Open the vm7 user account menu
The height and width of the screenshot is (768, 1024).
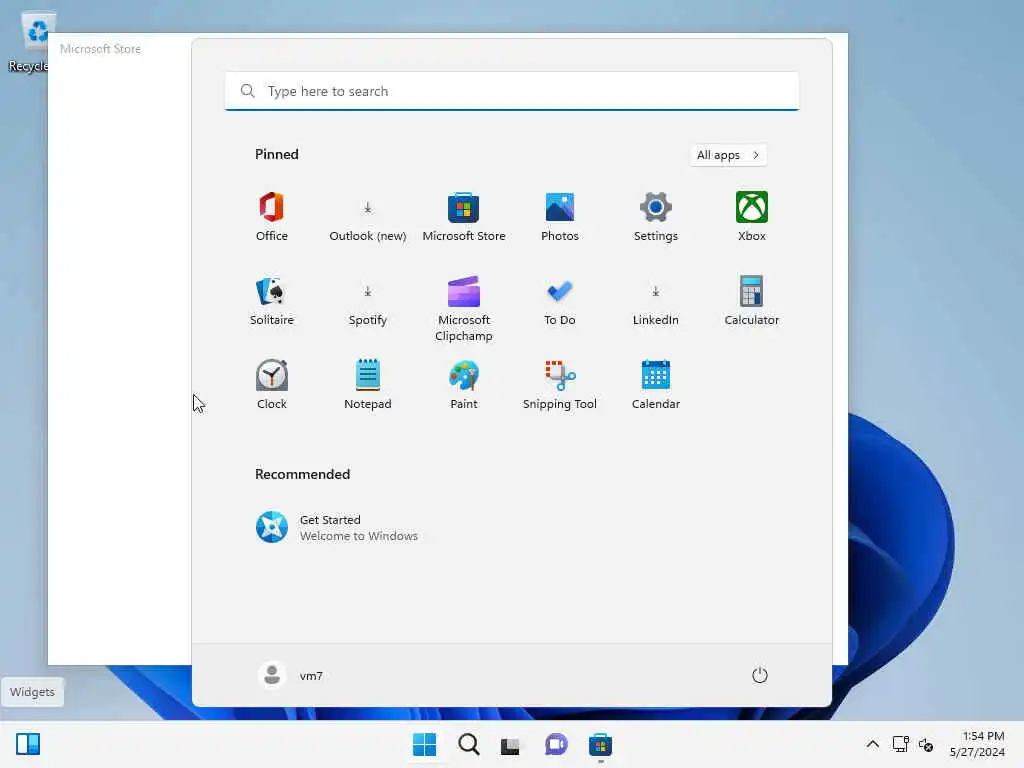click(x=291, y=675)
